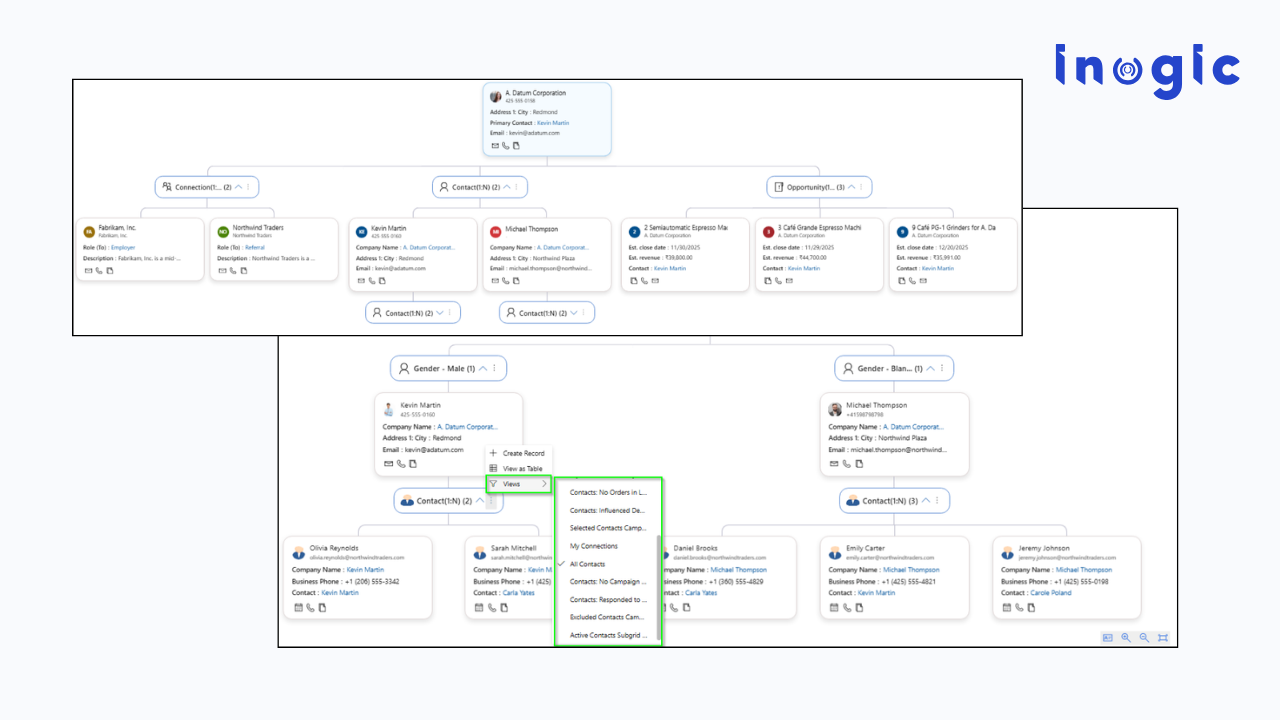Click the email icon on Kevin Martin's card
Viewport: 1280px width, 720px height.
tap(388, 462)
